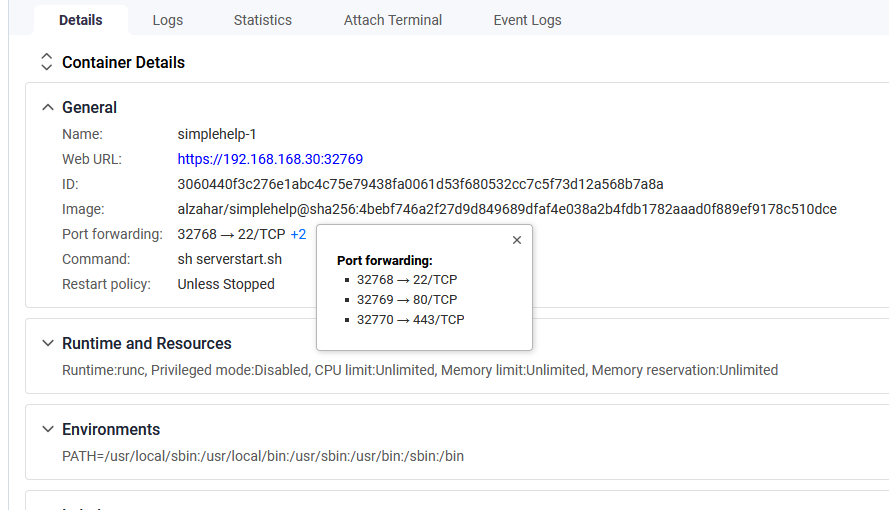Open the Attach Terminal tab

tap(392, 20)
